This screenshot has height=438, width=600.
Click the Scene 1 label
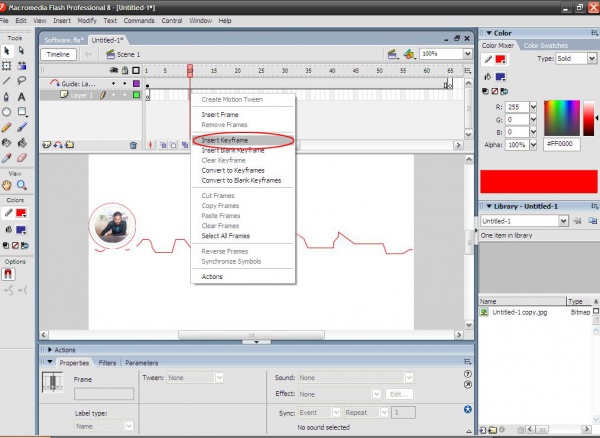(128, 55)
